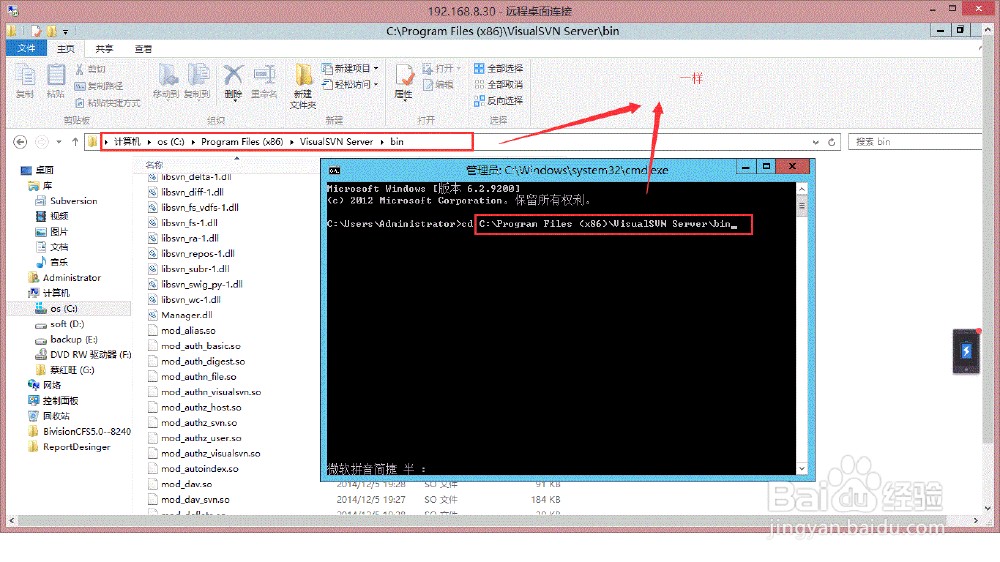Select file mod_auth_basic.so
The height and width of the screenshot is (562, 1000).
(194, 346)
